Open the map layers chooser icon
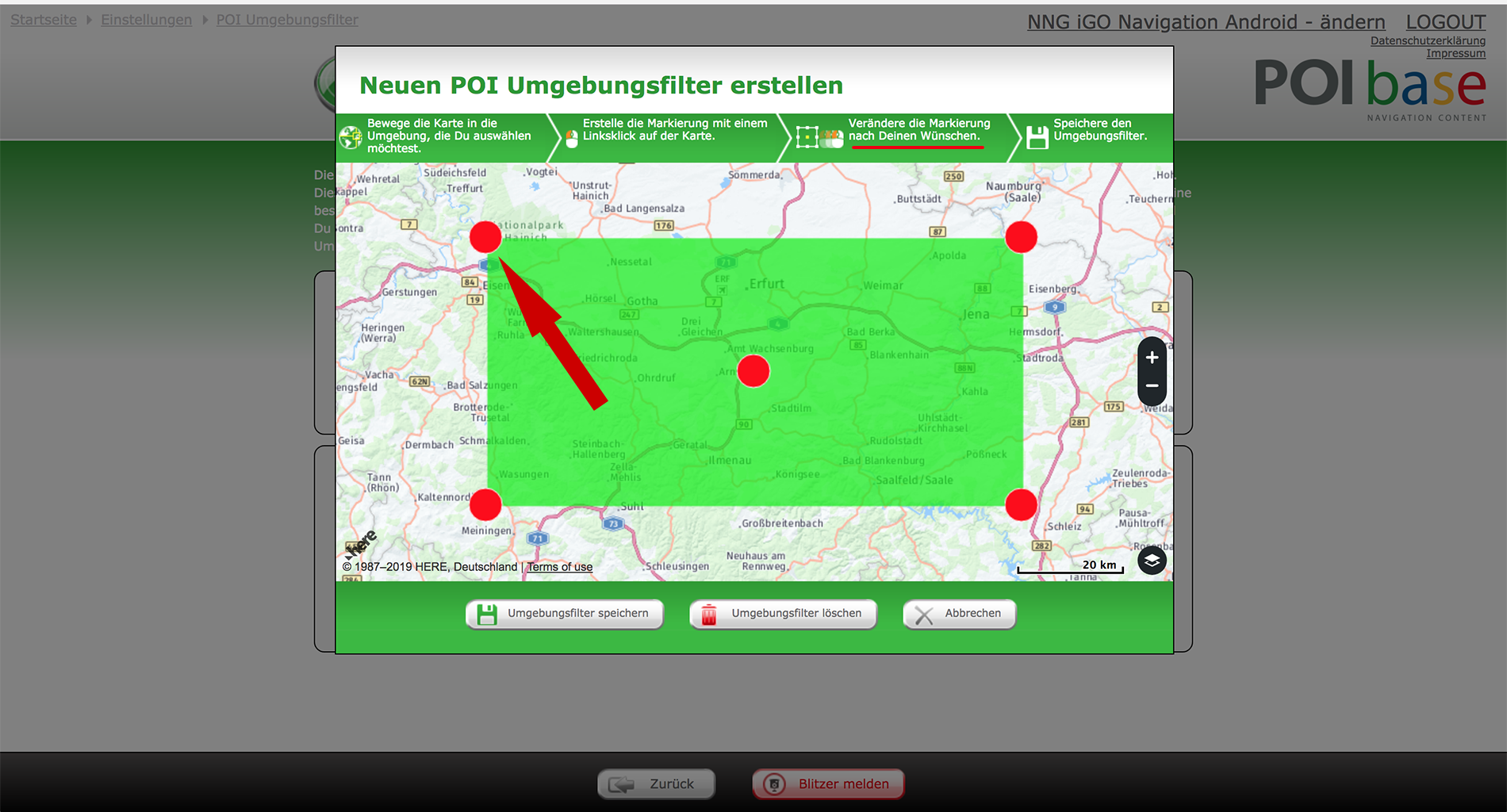 1152,561
